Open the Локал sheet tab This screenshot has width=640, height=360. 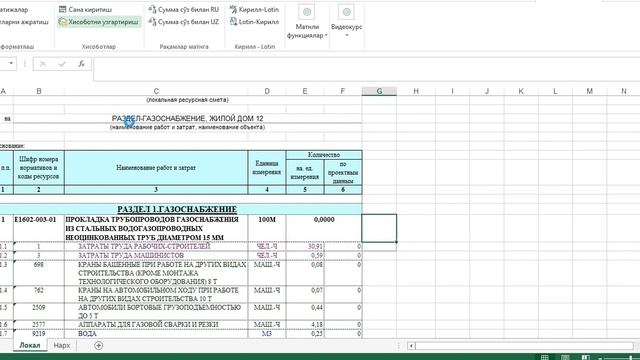pyautogui.click(x=30, y=345)
